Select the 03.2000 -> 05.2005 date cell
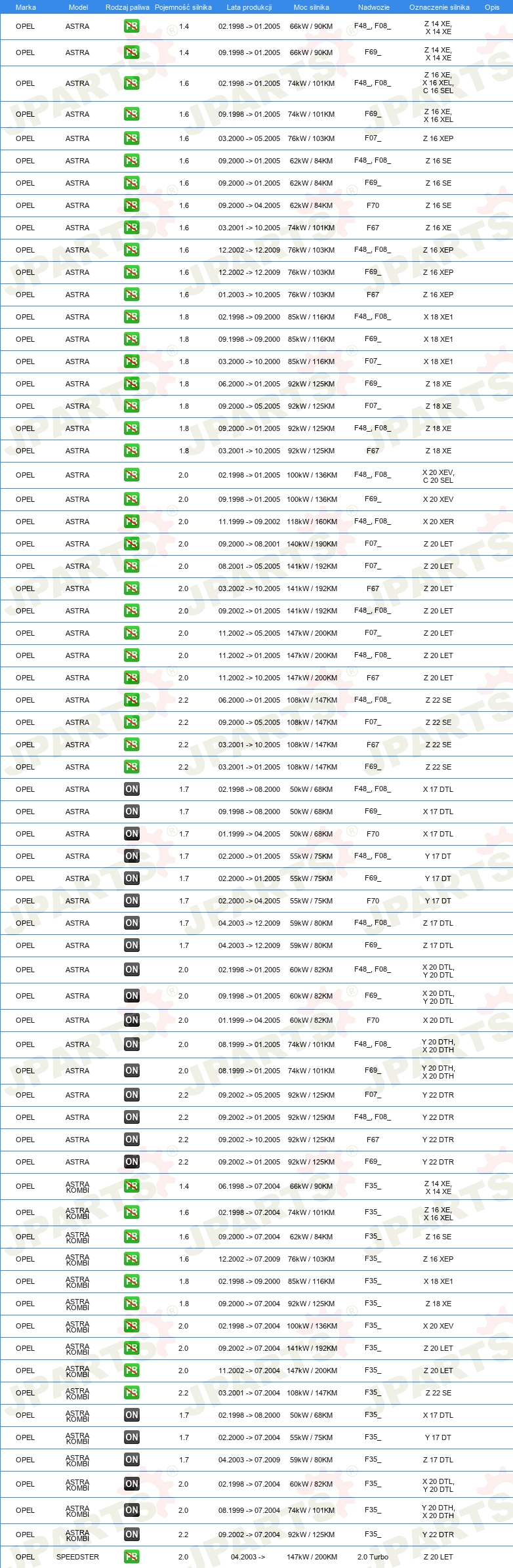This screenshot has height=1568, width=513. click(249, 138)
